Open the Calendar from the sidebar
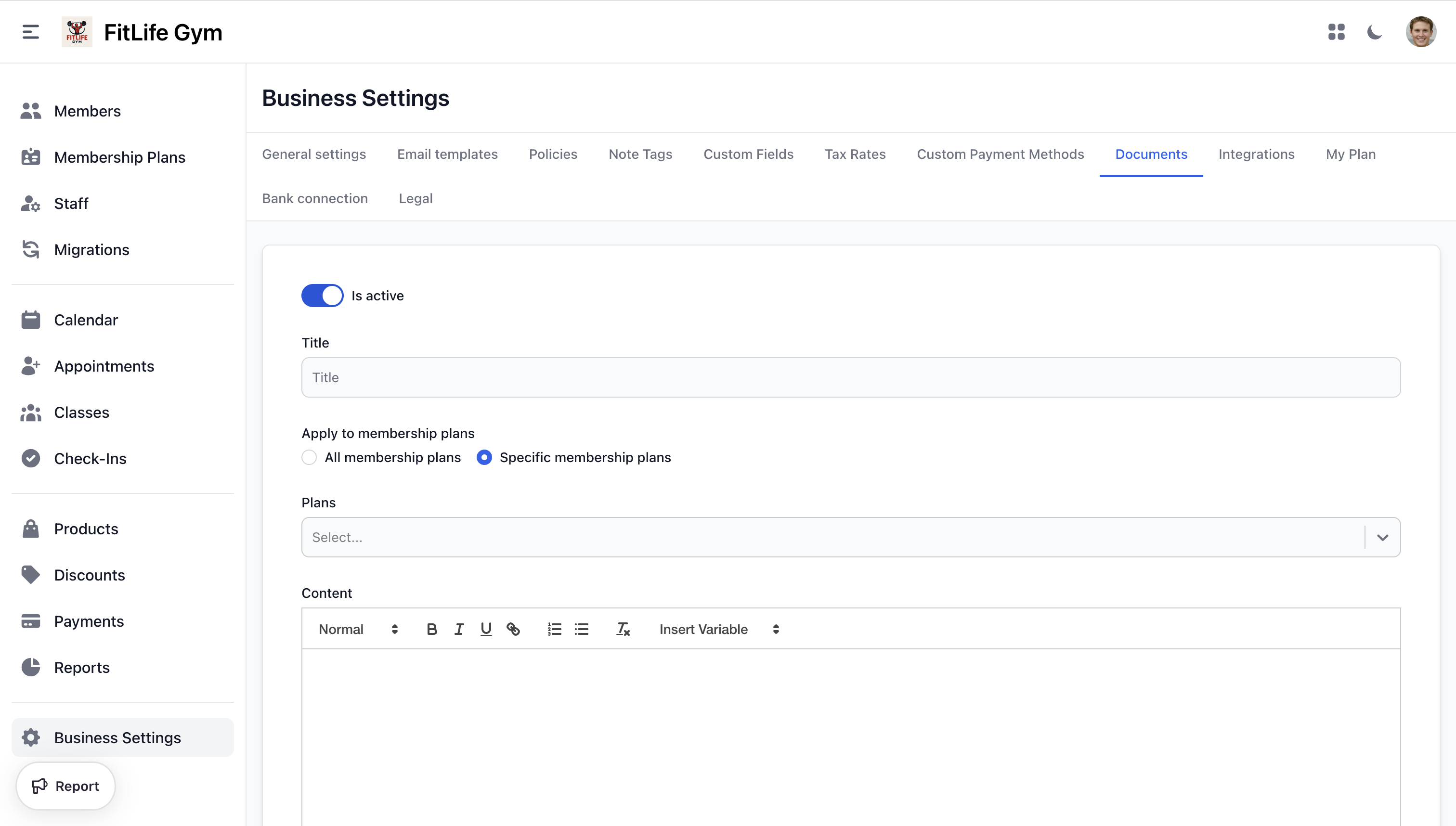The height and width of the screenshot is (826, 1456). click(x=31, y=320)
